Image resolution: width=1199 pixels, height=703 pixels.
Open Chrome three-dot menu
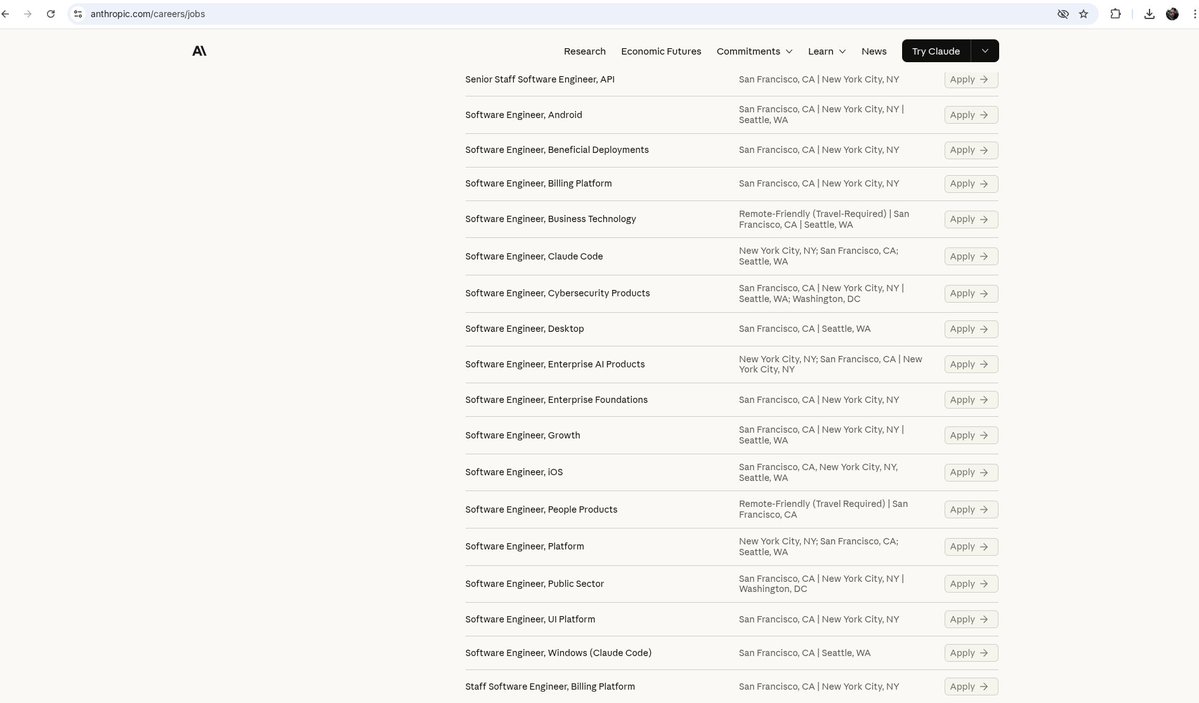[1194, 14]
